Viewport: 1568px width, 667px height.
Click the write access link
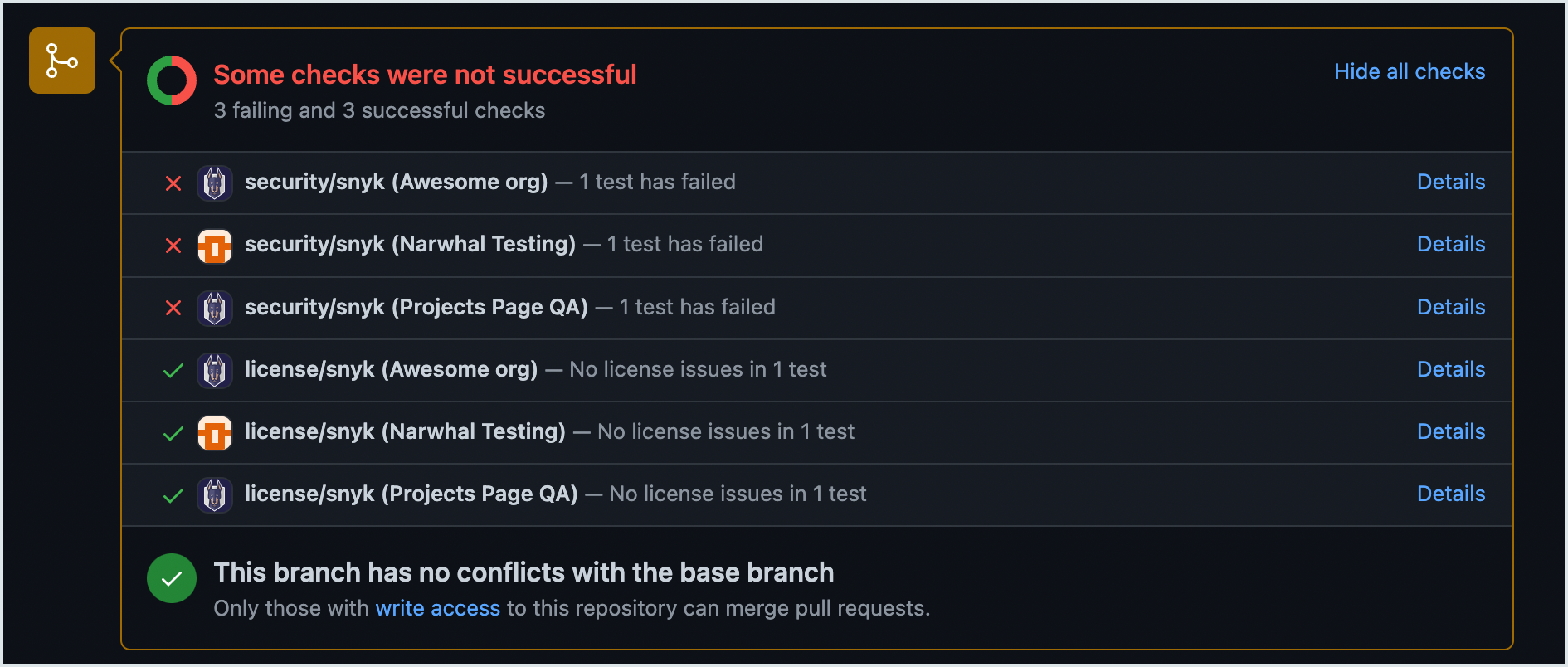pos(438,608)
